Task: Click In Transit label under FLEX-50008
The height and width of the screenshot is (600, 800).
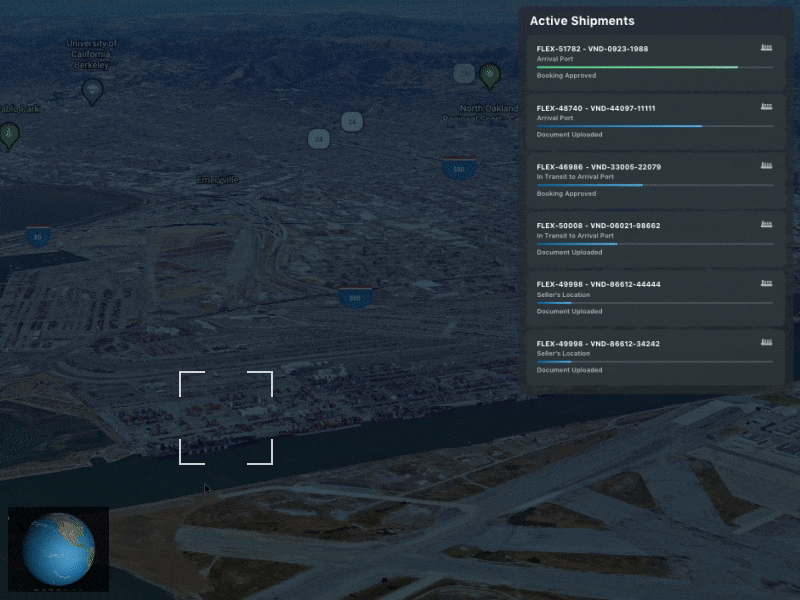Action: click(575, 236)
